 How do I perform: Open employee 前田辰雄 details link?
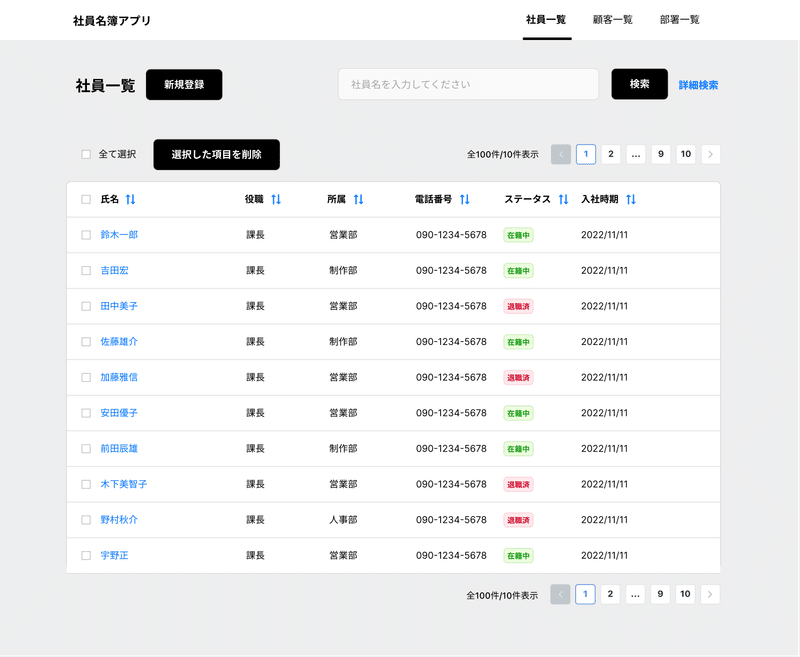(119, 449)
